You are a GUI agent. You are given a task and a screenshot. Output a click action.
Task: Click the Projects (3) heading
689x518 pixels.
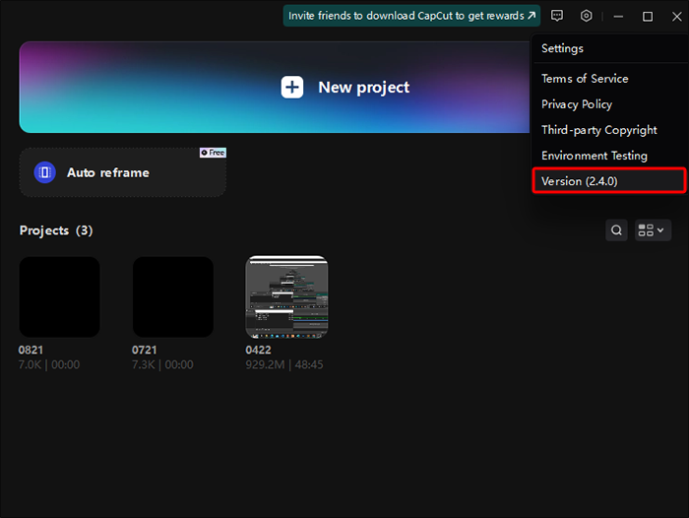(x=56, y=231)
